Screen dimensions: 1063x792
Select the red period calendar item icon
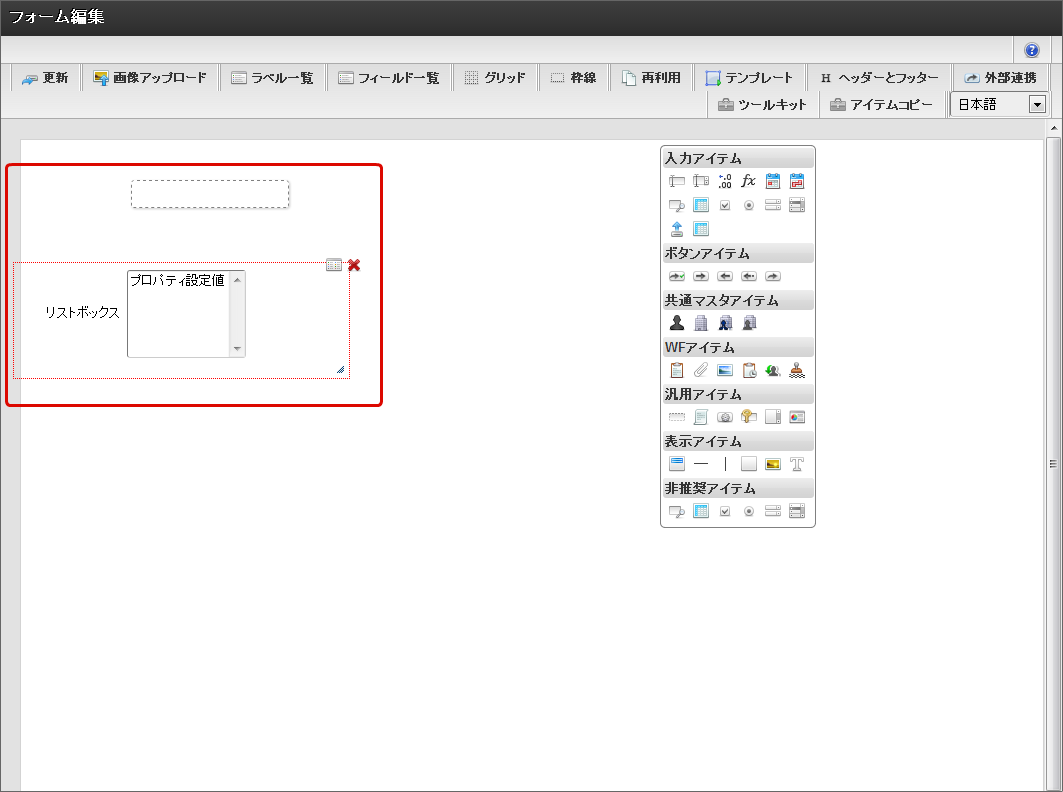click(x=797, y=181)
